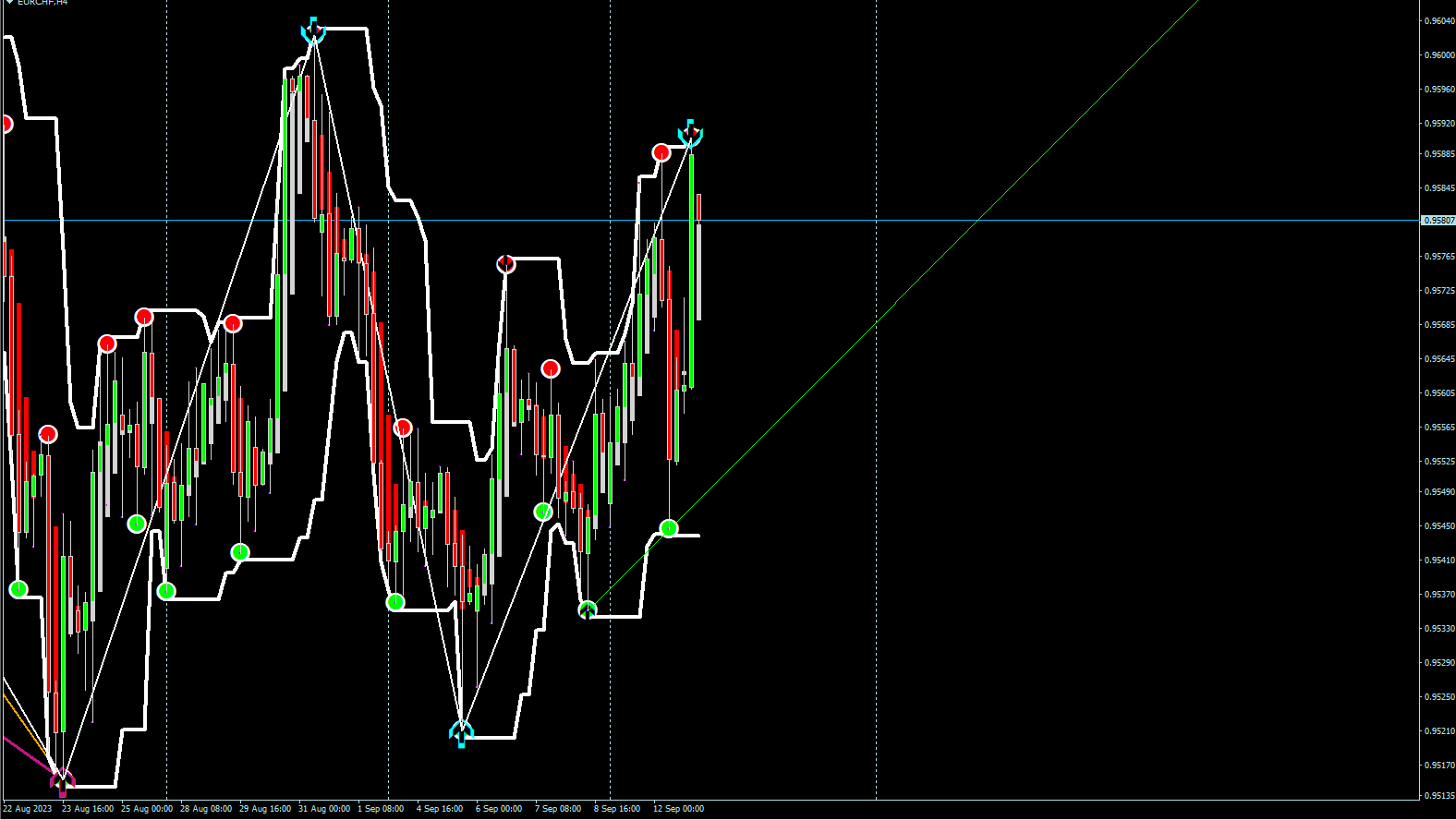The width and height of the screenshot is (1456, 820).
Task: Click the 0.95210 price scale label
Action: tap(1439, 731)
